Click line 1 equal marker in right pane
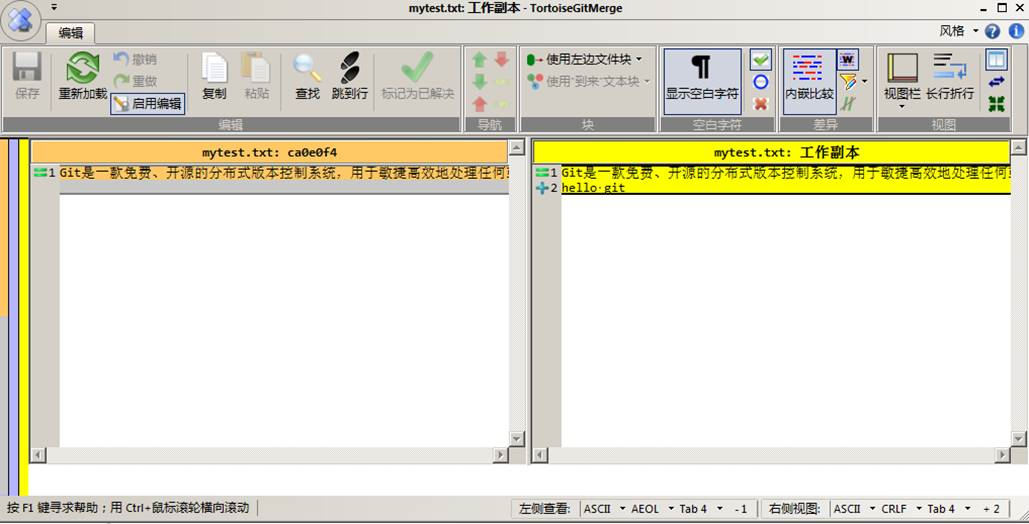 pos(541,173)
